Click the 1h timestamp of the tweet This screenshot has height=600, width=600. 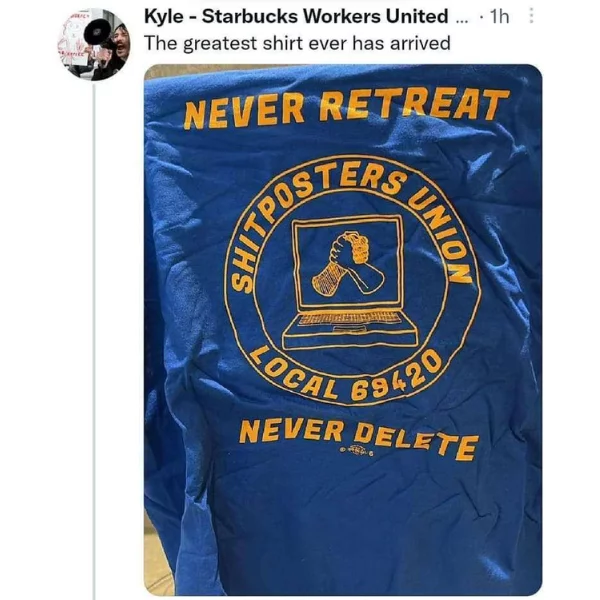coord(499,17)
